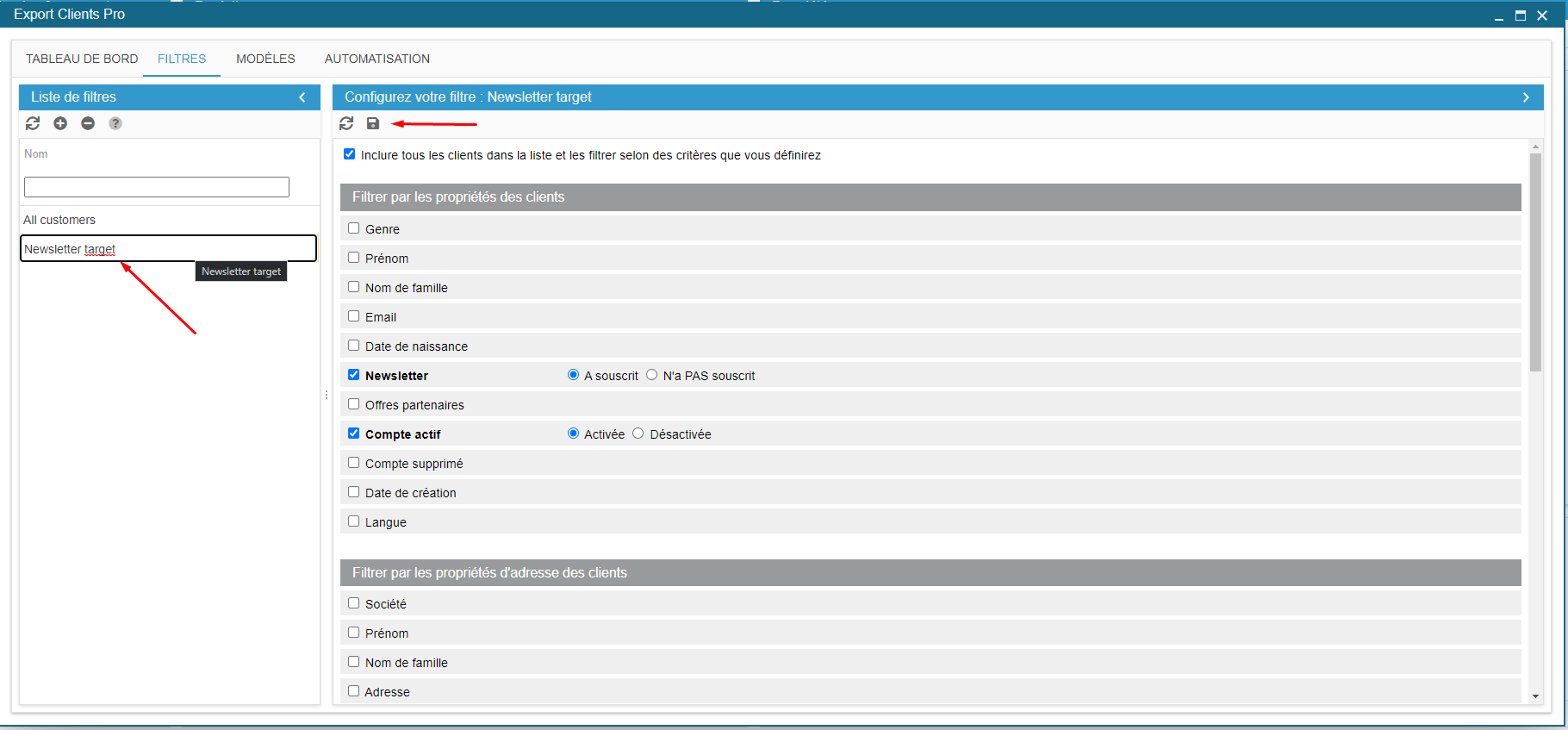The width and height of the screenshot is (1568, 730).
Task: Open the AUTOMATISATION tab
Action: click(376, 59)
